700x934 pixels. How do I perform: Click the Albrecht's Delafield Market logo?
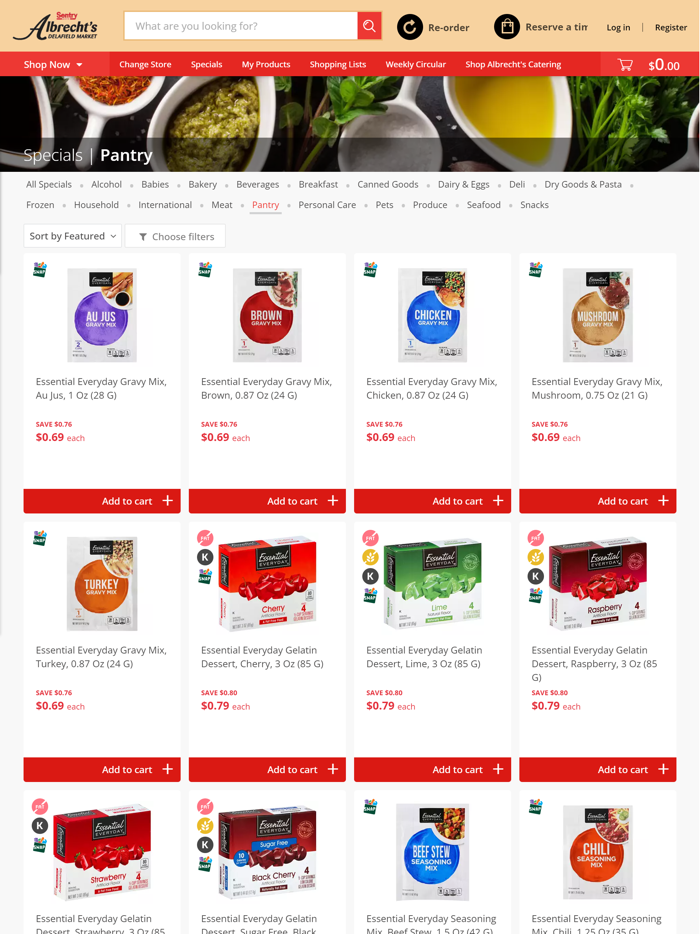[55, 26]
